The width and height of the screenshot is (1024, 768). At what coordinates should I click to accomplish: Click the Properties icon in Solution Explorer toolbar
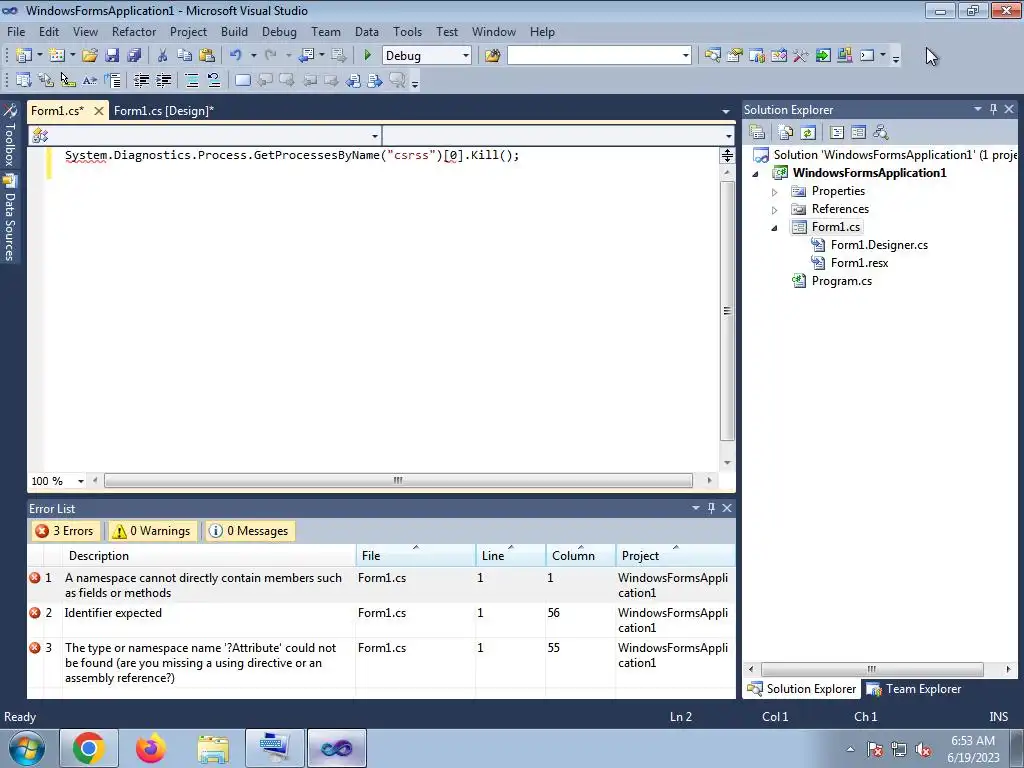click(x=757, y=133)
